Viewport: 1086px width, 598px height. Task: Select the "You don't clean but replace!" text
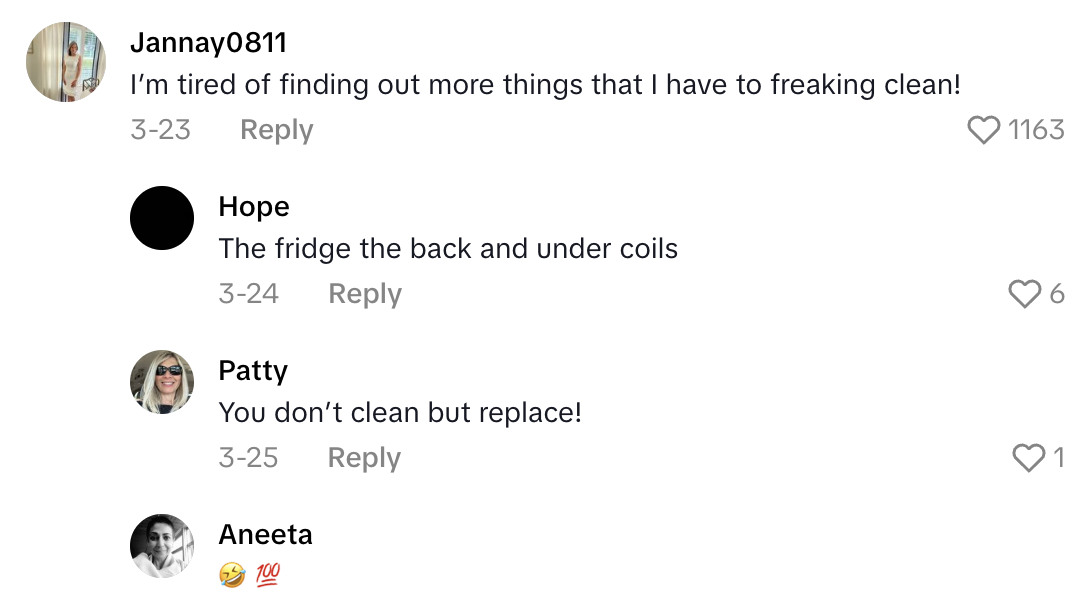(400, 412)
